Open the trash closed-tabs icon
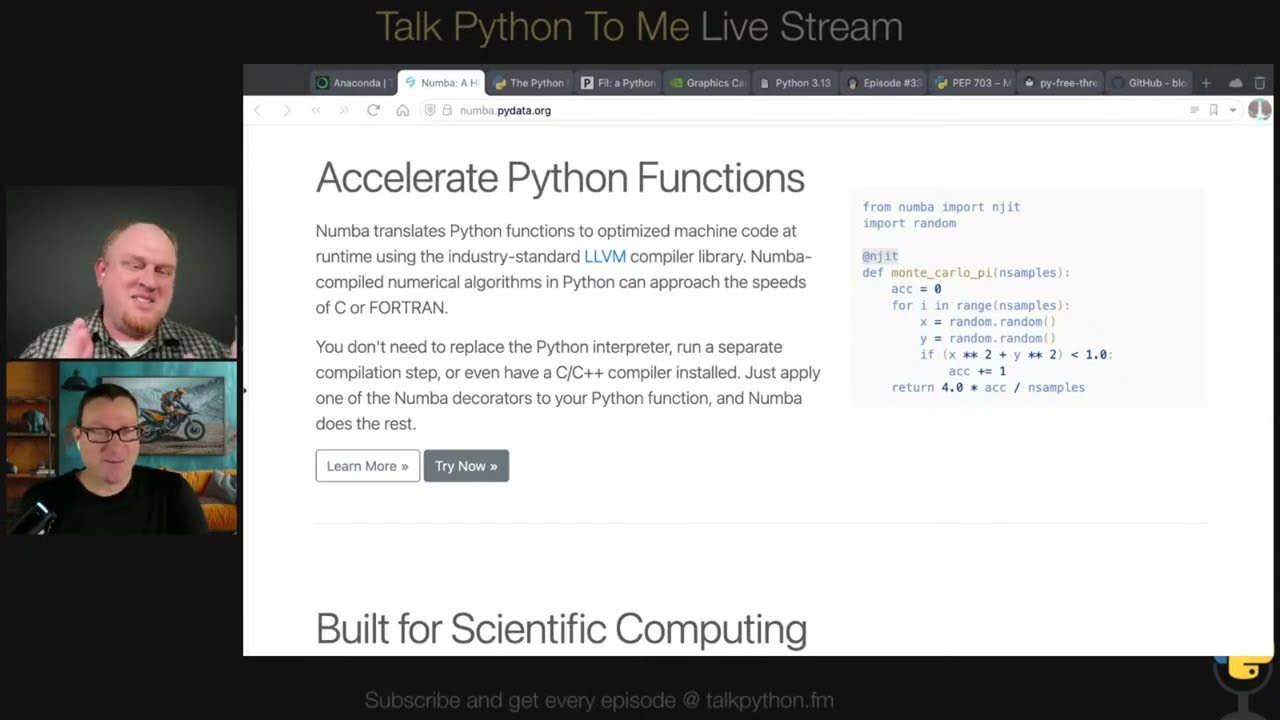The width and height of the screenshot is (1280, 720). click(x=1260, y=83)
